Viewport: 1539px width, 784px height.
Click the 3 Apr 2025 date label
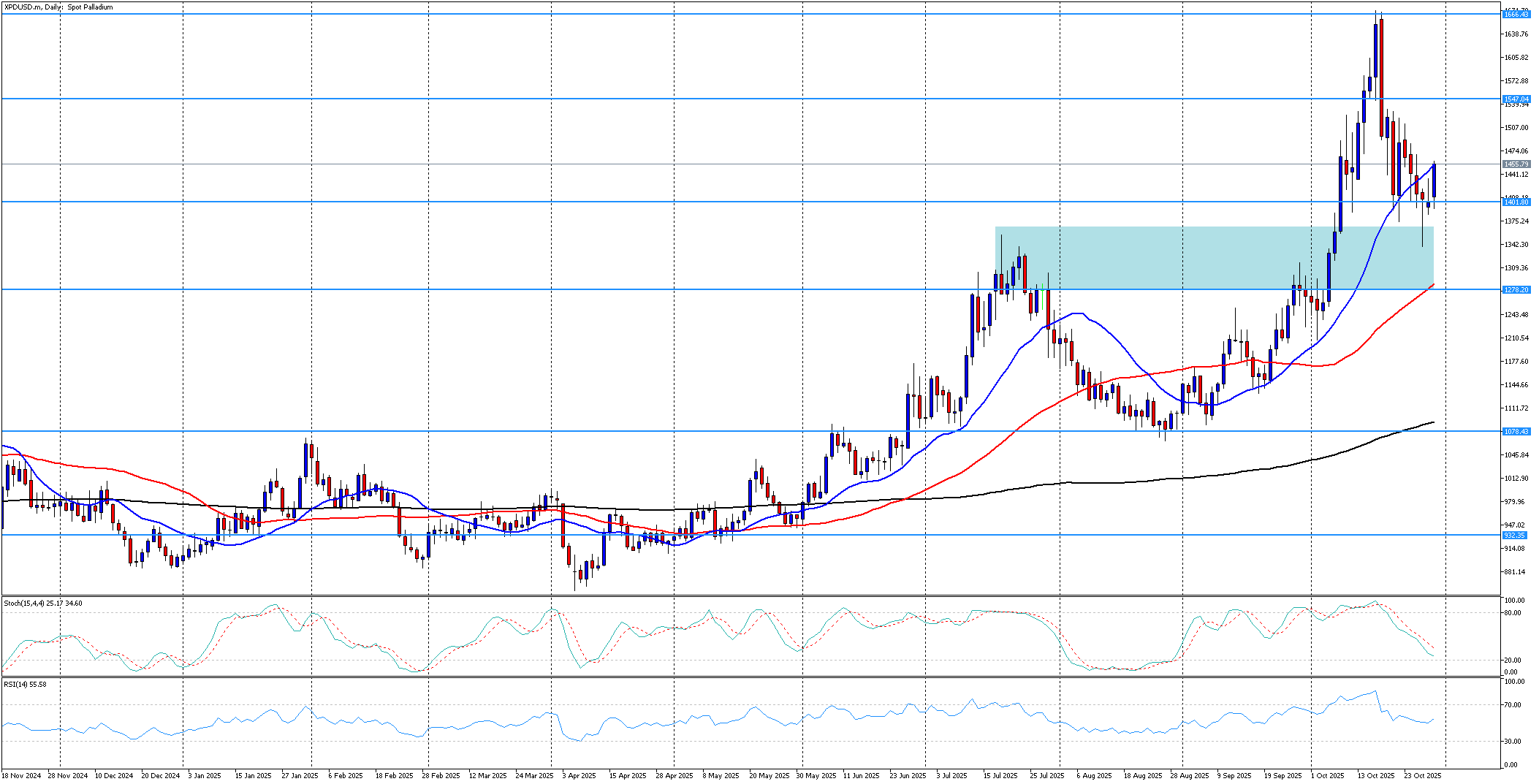[x=579, y=776]
